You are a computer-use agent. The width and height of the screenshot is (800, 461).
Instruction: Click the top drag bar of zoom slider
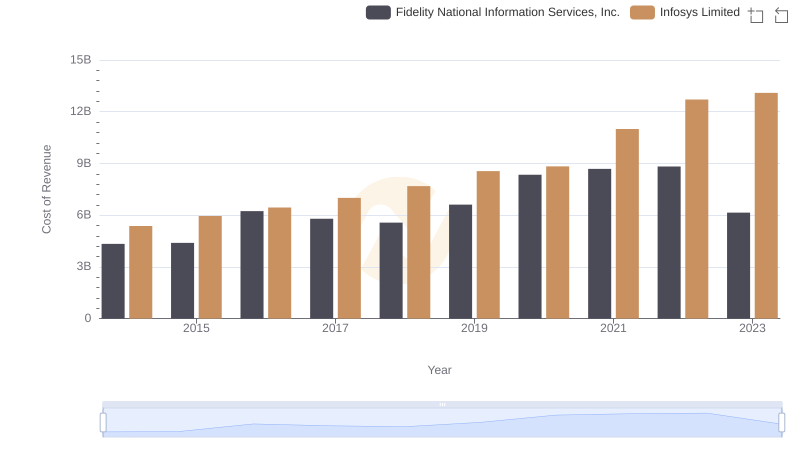[442, 404]
